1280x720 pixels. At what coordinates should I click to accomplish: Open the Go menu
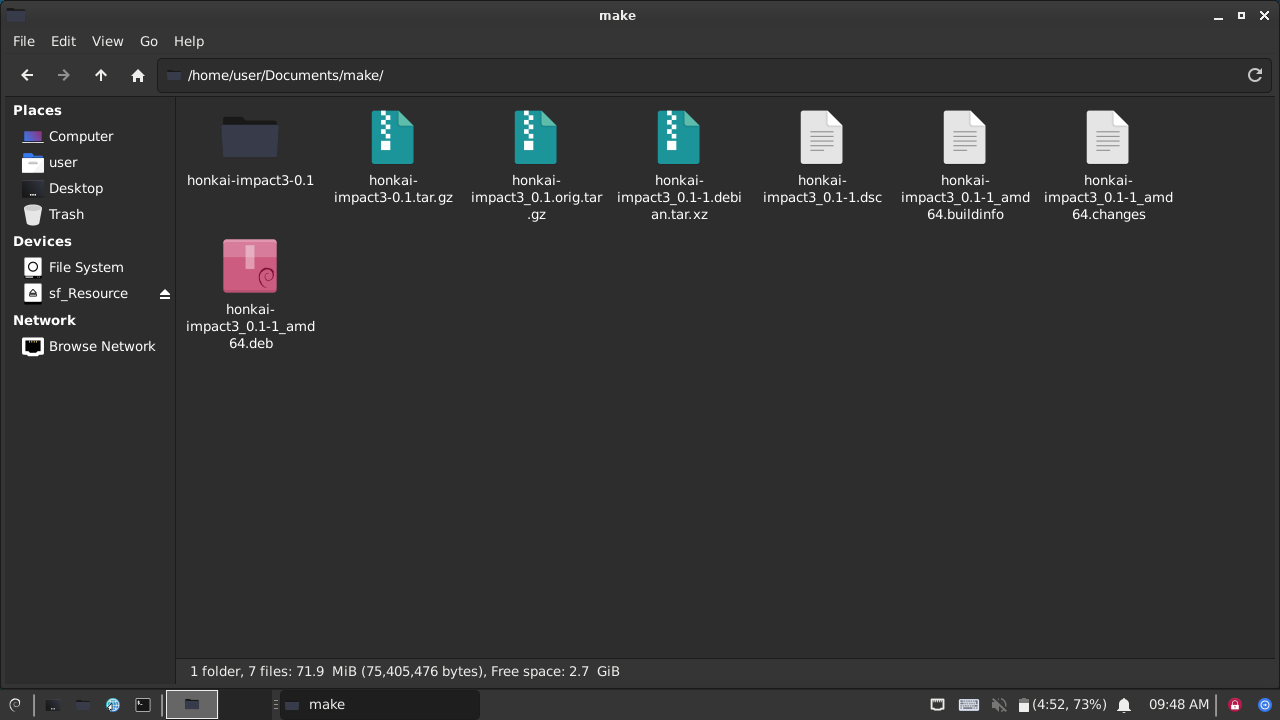tap(148, 41)
